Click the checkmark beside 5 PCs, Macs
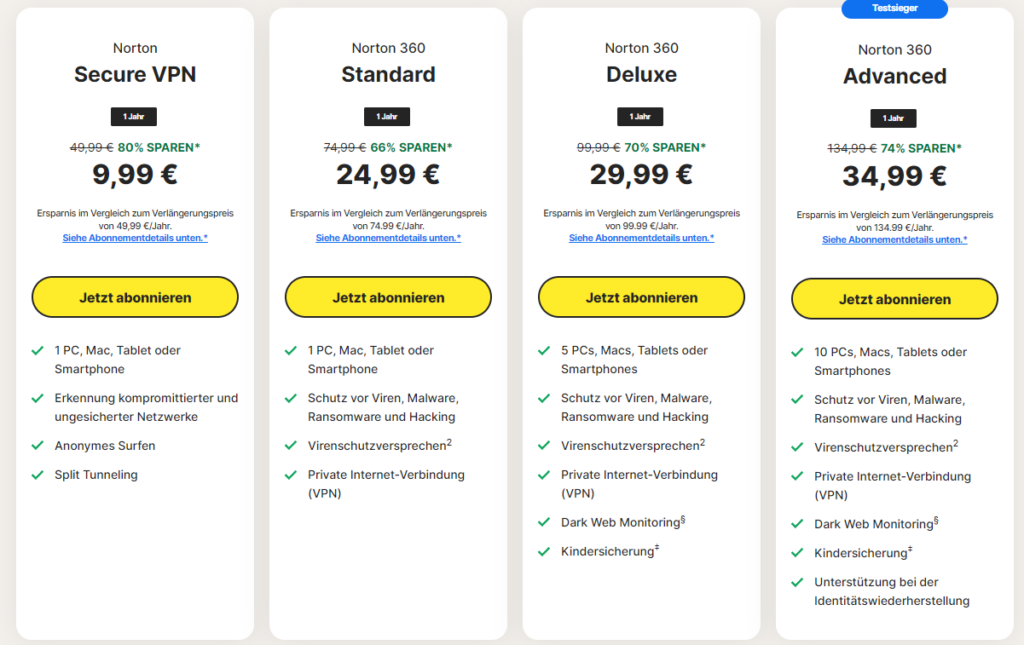 pos(544,351)
